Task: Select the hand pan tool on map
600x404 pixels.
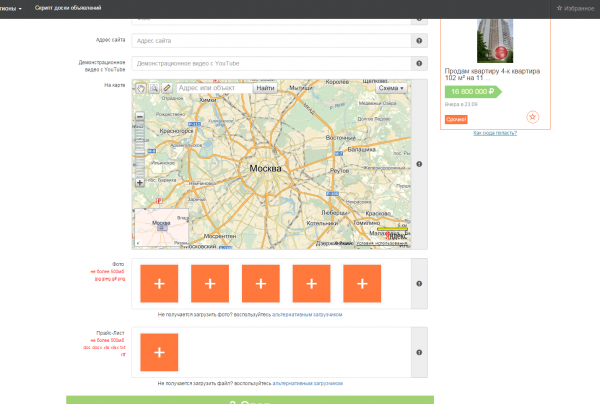Action: tap(141, 88)
